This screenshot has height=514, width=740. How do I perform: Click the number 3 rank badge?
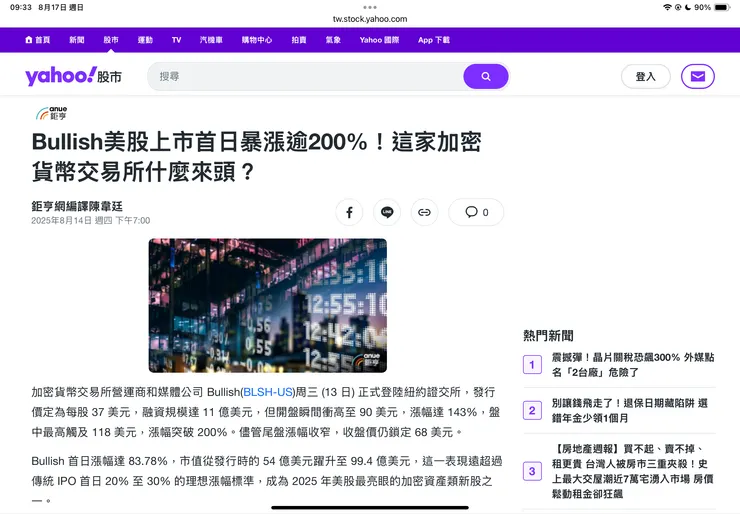click(532, 471)
